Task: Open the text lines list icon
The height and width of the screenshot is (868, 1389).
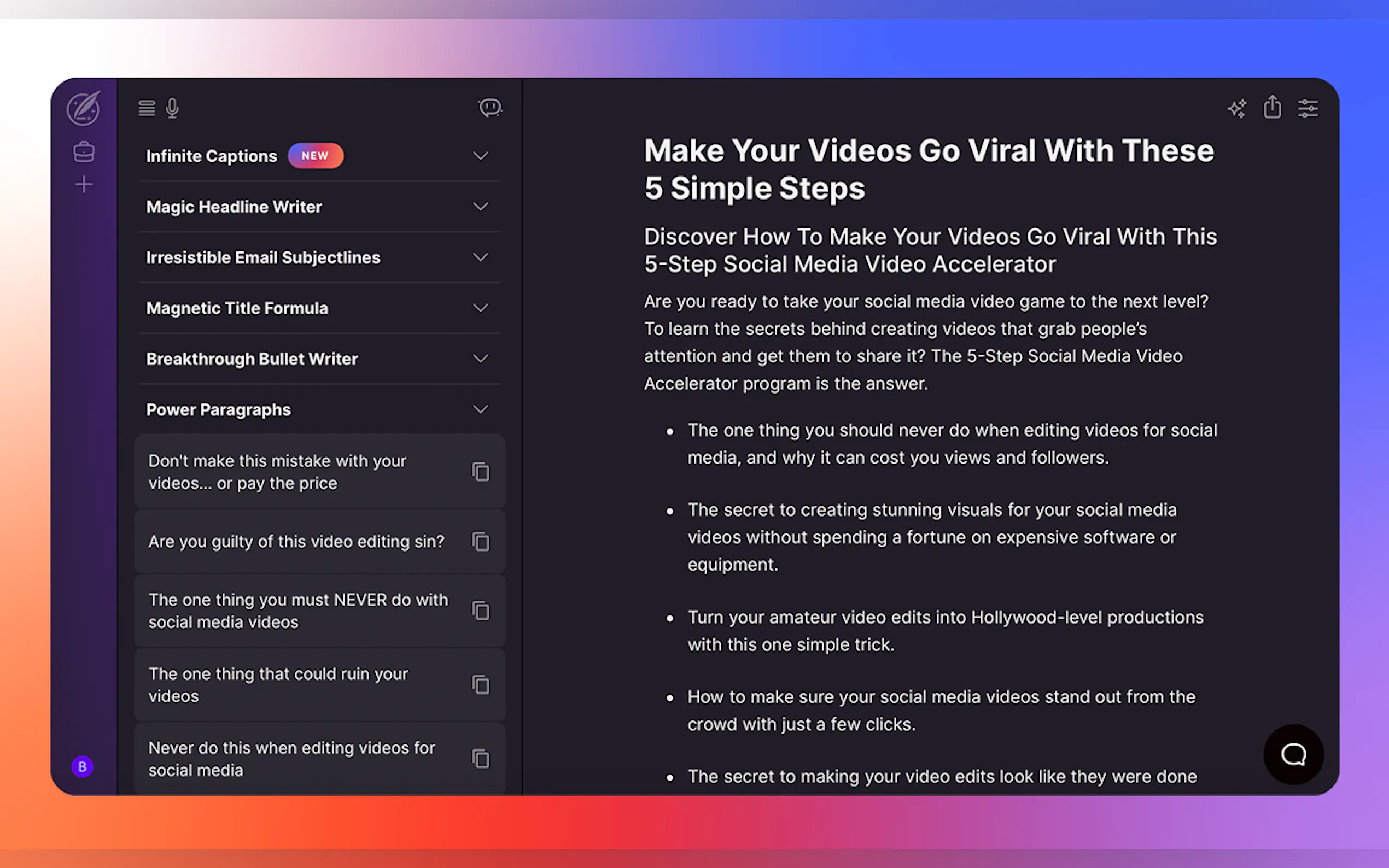Action: pos(147,108)
